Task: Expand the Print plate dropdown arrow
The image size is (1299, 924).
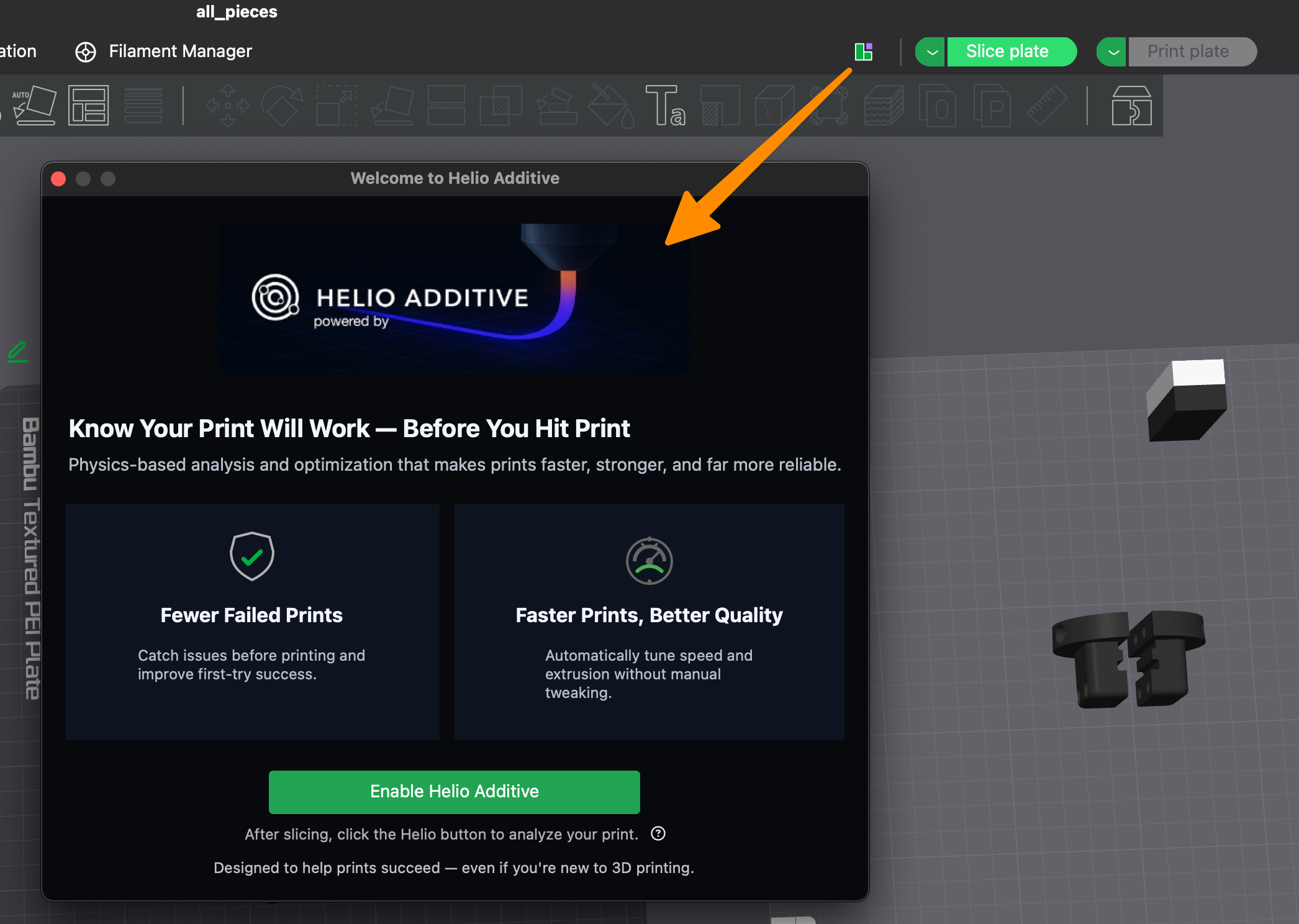Action: coord(1112,52)
